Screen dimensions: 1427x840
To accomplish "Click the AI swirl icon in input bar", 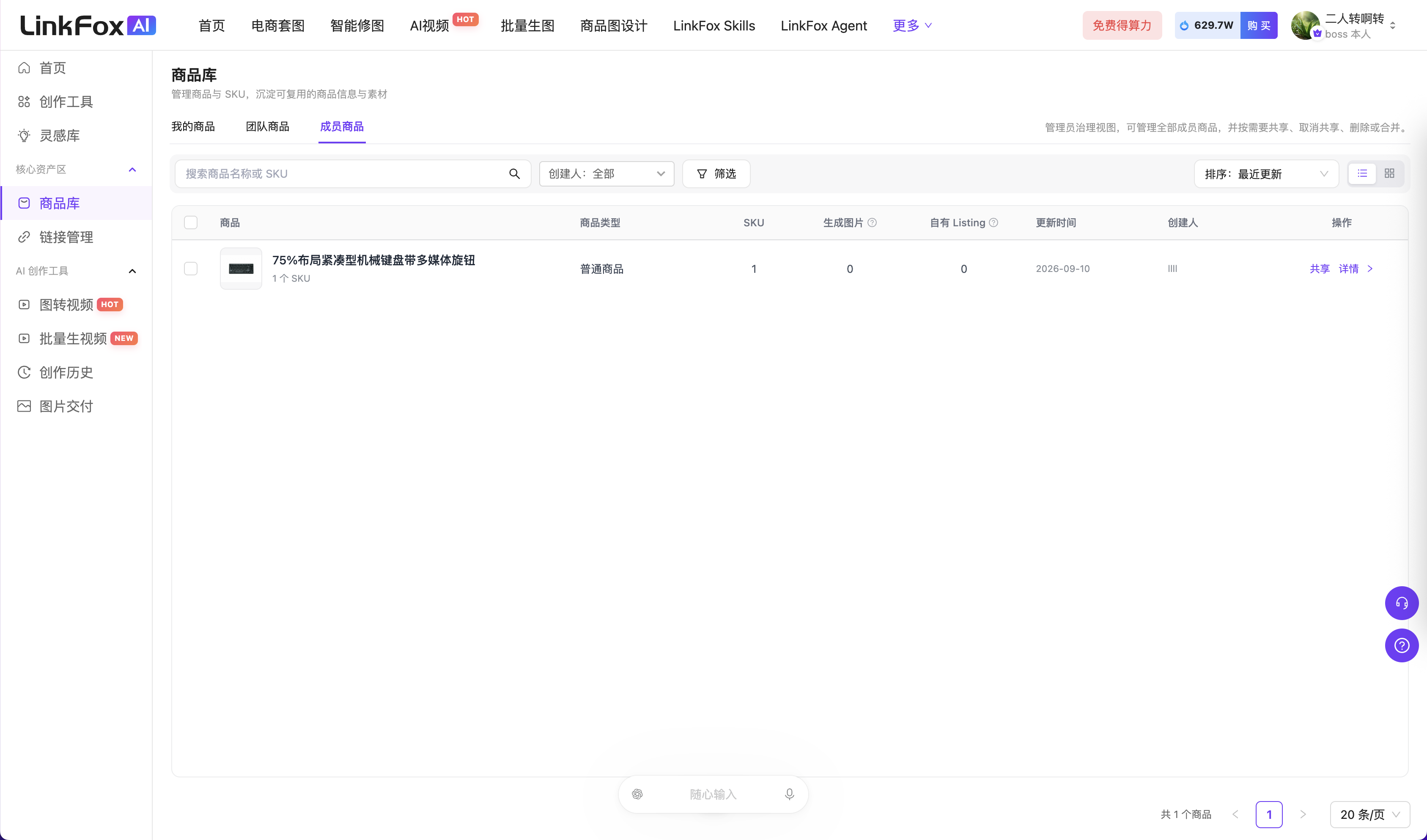I will coord(637,794).
